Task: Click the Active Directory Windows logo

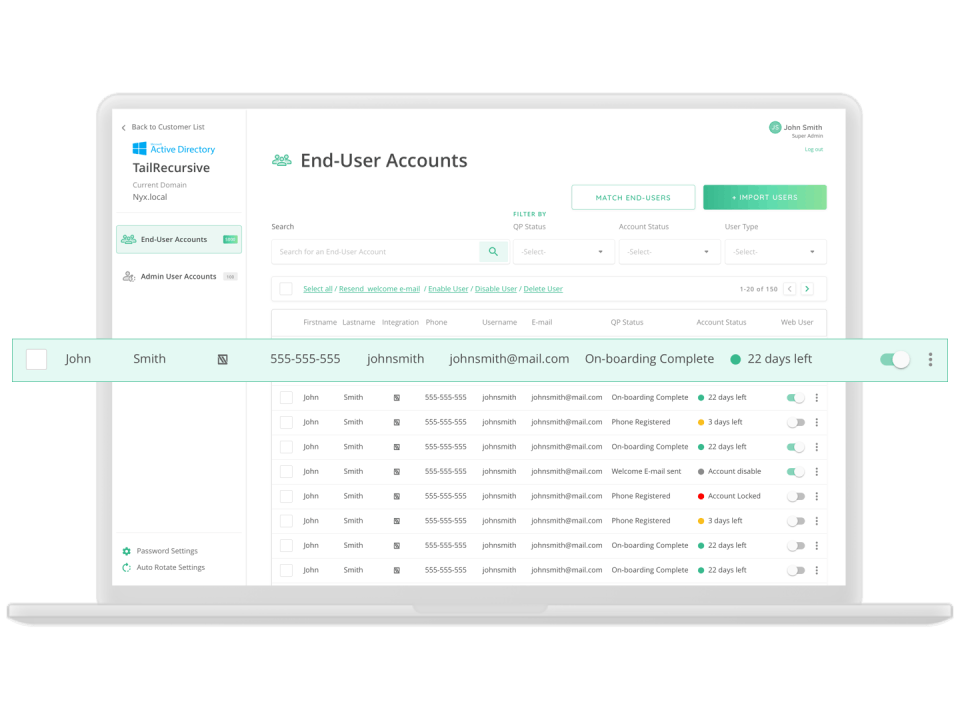Action: pyautogui.click(x=140, y=149)
